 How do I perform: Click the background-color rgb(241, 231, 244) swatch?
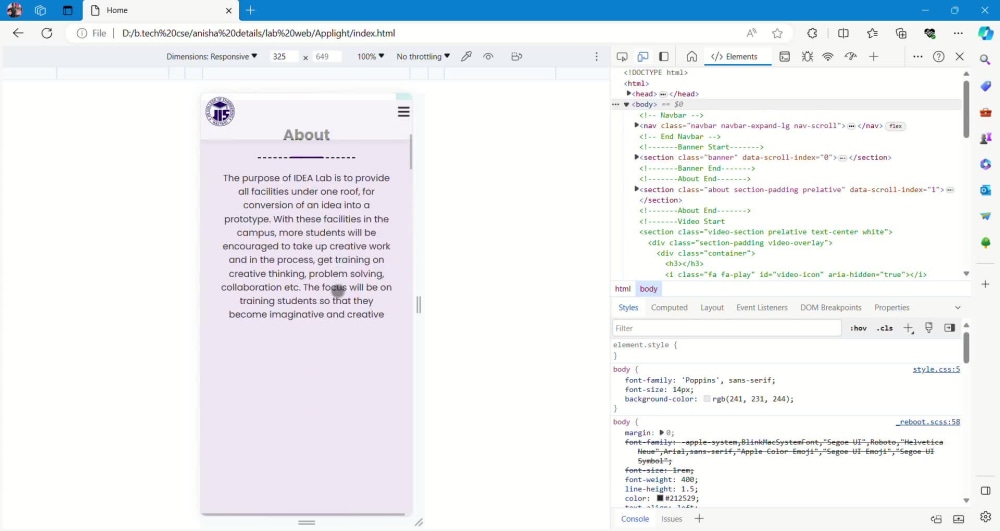pyautogui.click(x=707, y=399)
